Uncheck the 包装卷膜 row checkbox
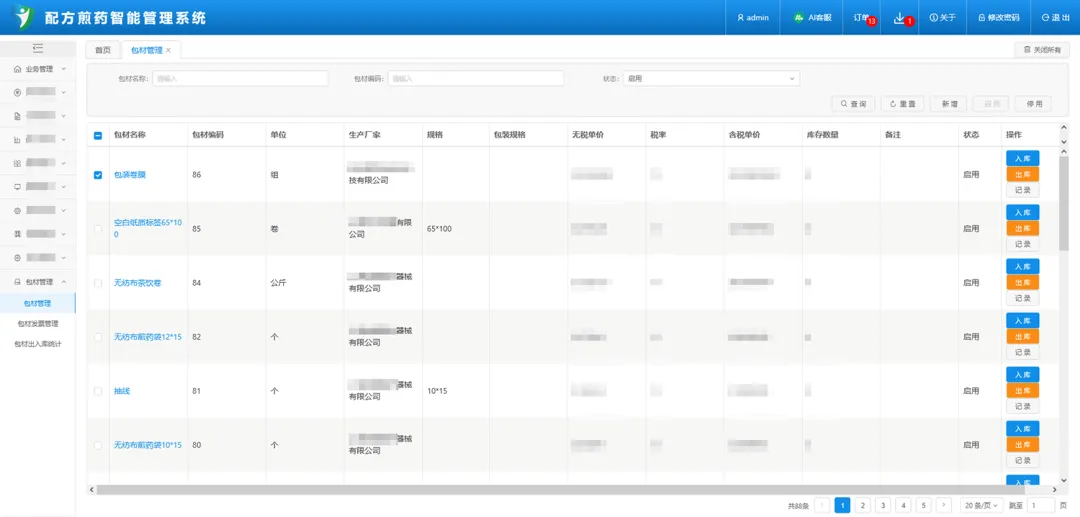Viewport: 1080px width, 517px height. (98, 175)
